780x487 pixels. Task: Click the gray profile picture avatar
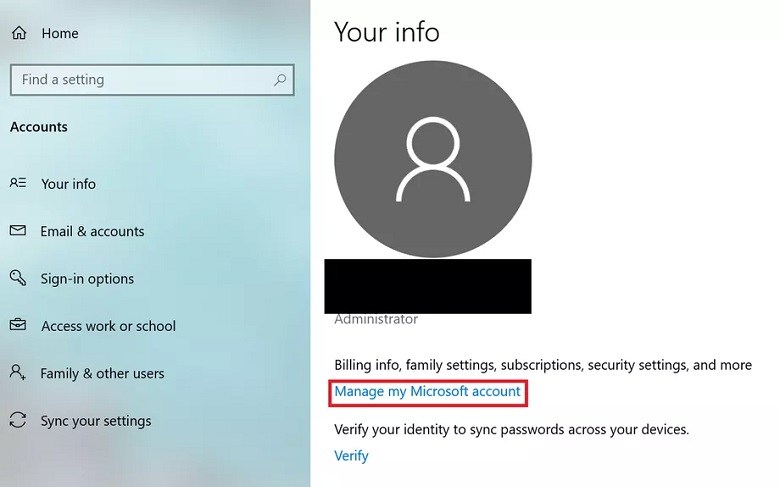[433, 159]
